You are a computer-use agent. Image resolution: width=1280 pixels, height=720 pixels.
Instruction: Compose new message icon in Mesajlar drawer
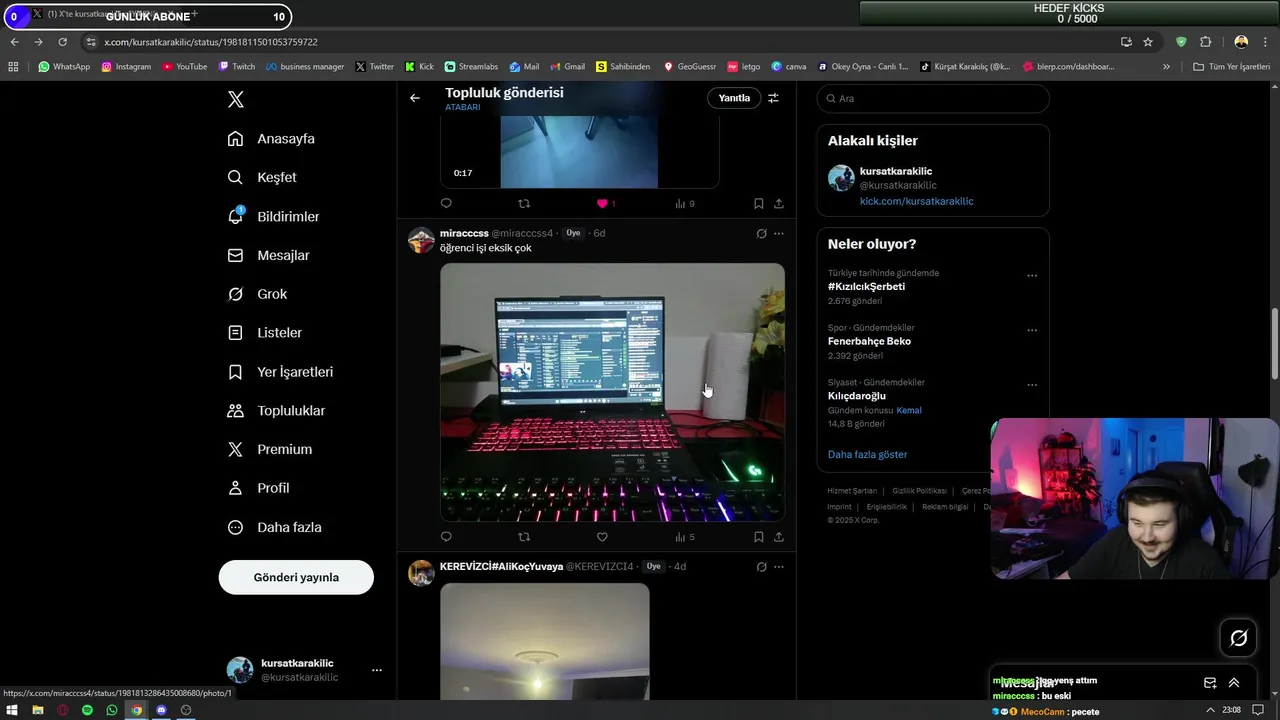click(x=1210, y=683)
